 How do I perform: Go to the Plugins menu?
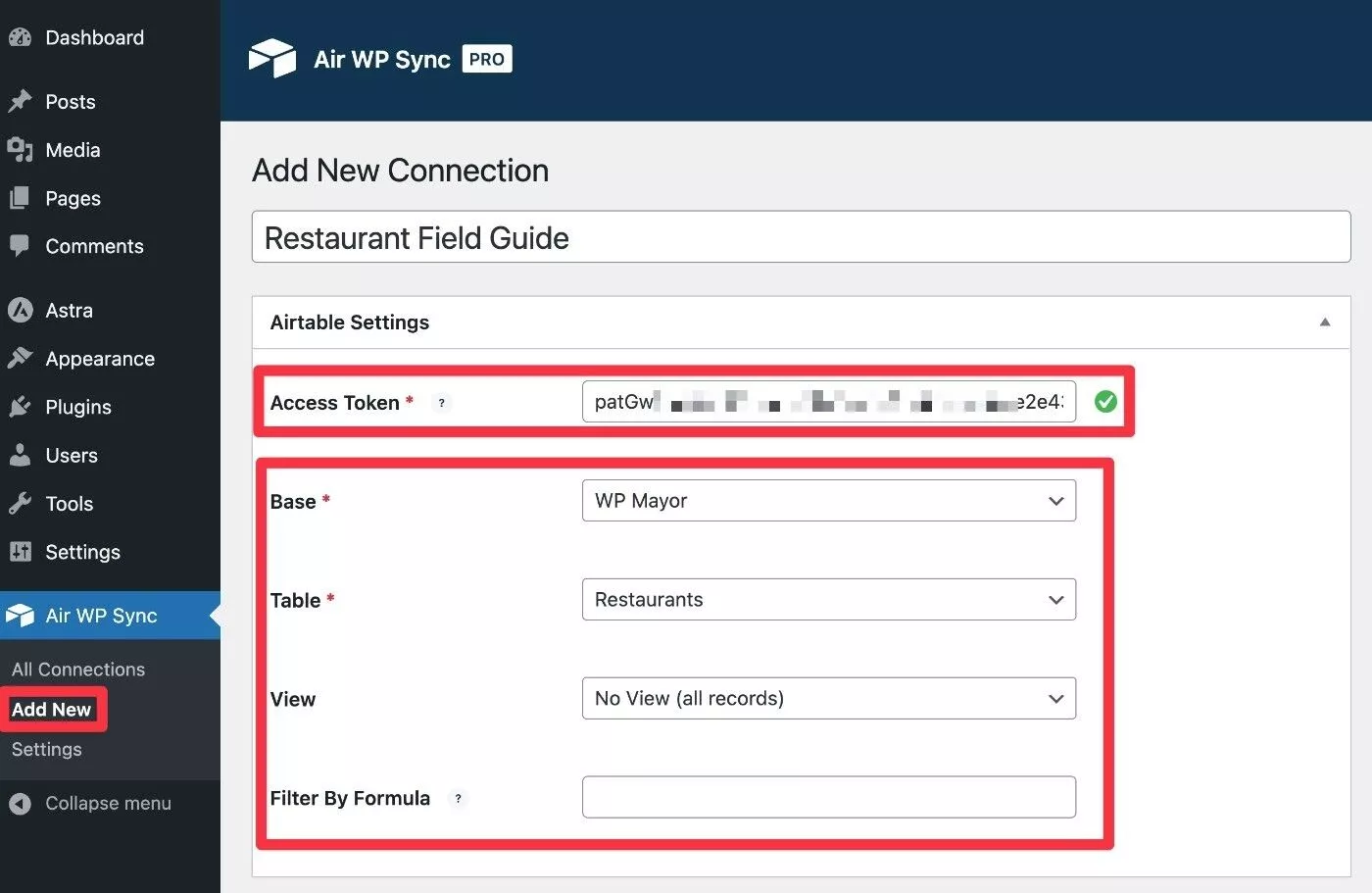(110, 407)
